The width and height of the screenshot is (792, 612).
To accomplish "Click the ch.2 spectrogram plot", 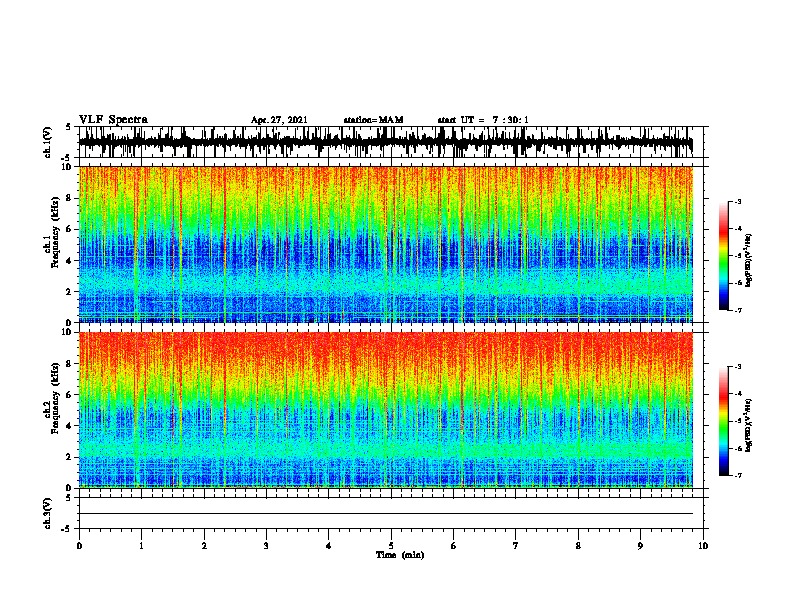I will (385, 410).
